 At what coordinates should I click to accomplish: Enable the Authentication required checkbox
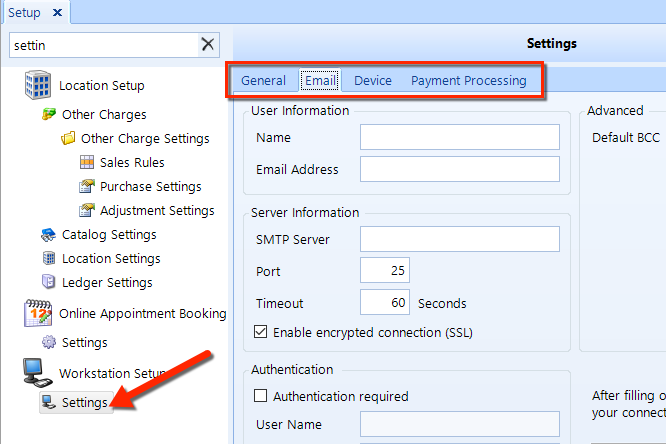(262, 396)
